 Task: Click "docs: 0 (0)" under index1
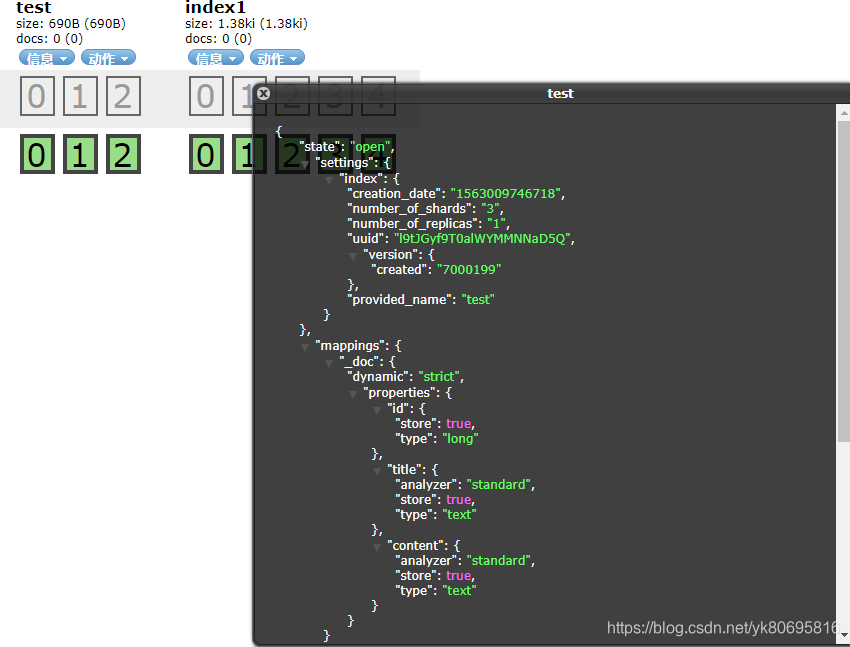point(218,39)
